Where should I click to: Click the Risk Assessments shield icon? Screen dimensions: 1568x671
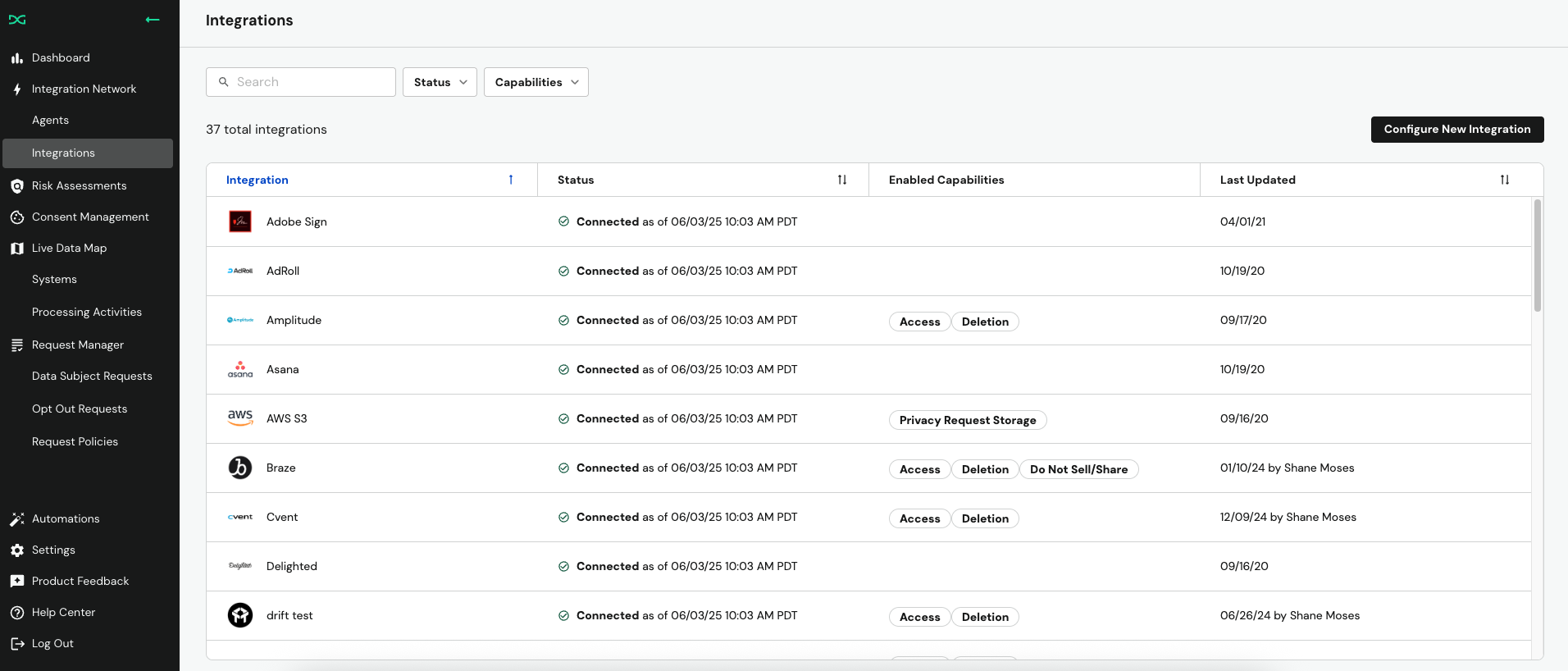click(x=17, y=186)
